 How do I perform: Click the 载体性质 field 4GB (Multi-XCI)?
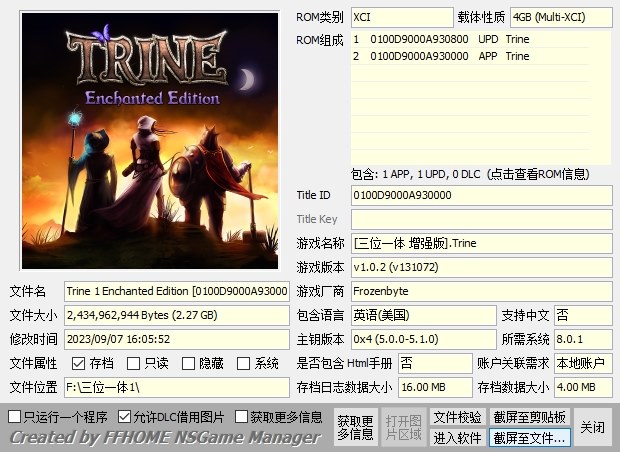[x=561, y=17]
